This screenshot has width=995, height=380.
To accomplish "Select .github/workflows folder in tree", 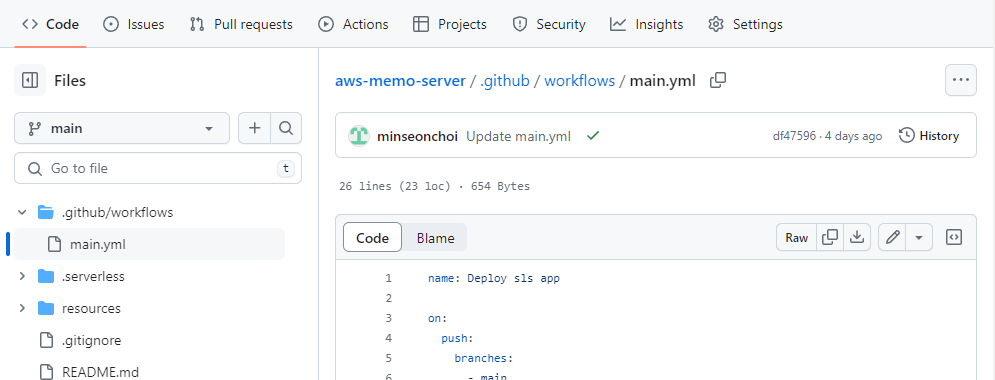I will point(117,212).
